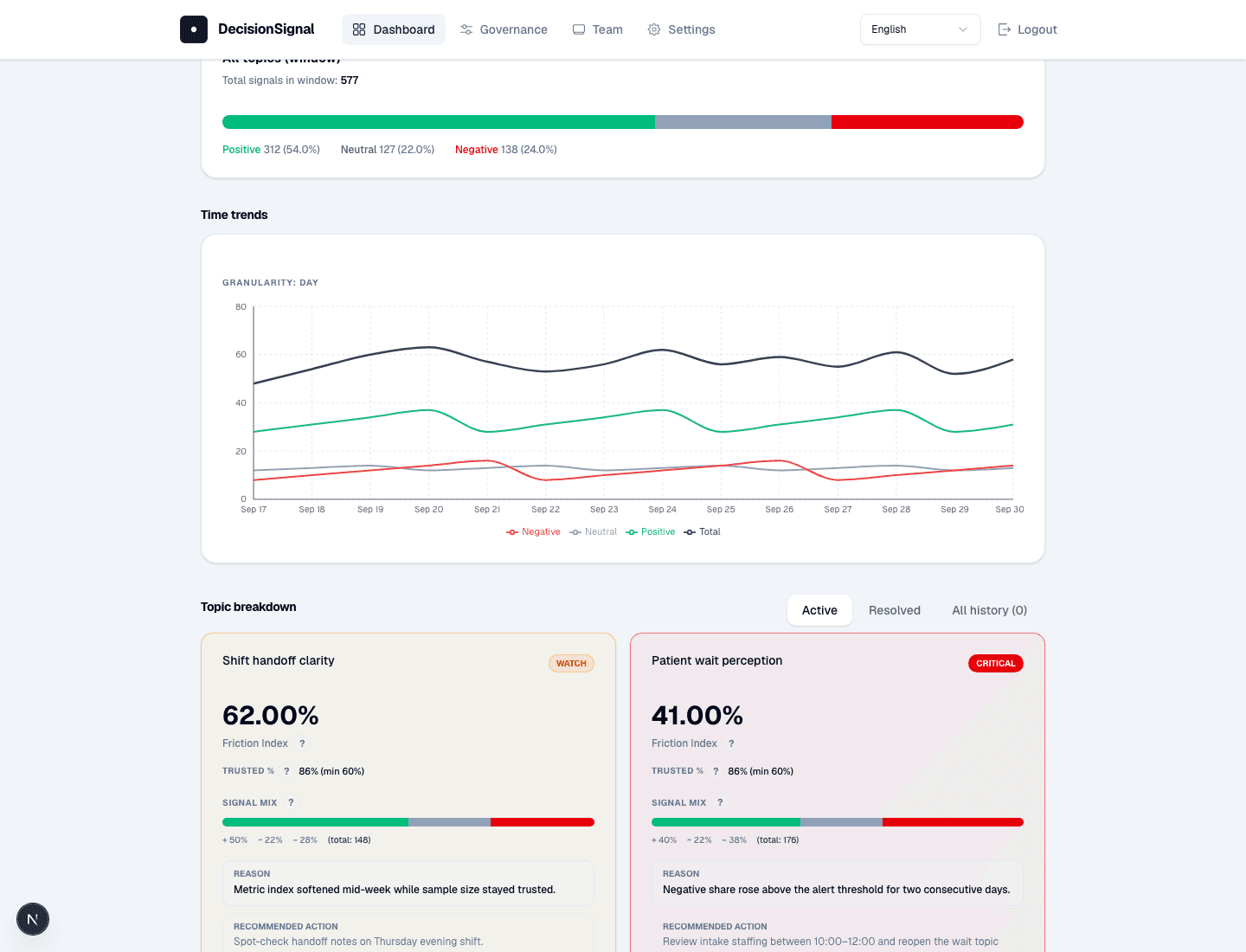Click the 62.00% friction index value
Image resolution: width=1246 pixels, height=952 pixels.
[x=271, y=716]
